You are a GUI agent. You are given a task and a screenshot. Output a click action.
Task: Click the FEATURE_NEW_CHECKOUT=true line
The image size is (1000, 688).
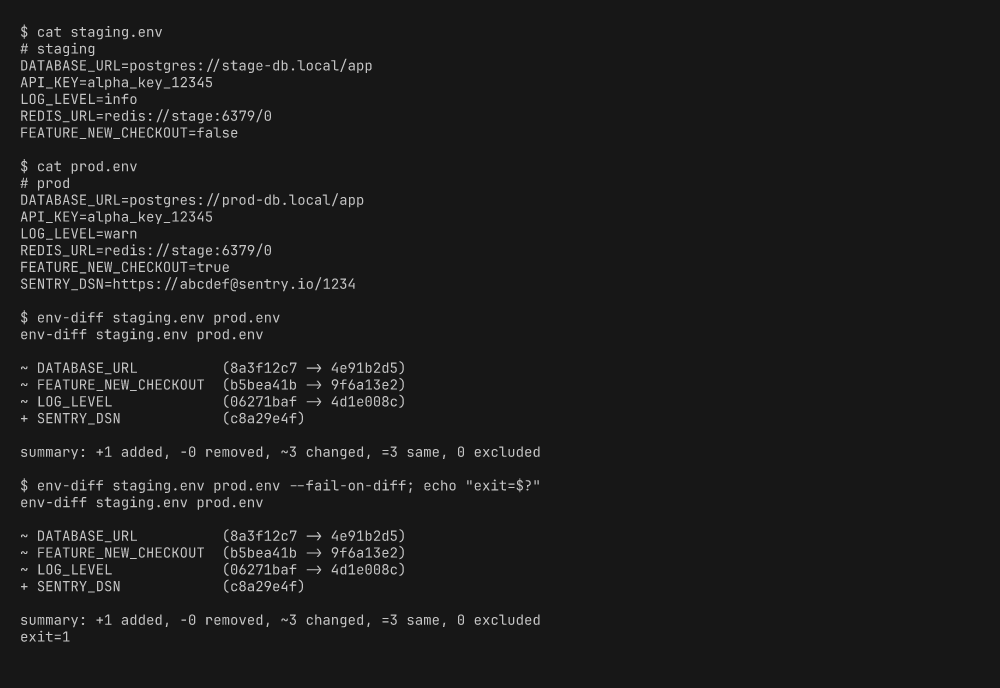(125, 268)
